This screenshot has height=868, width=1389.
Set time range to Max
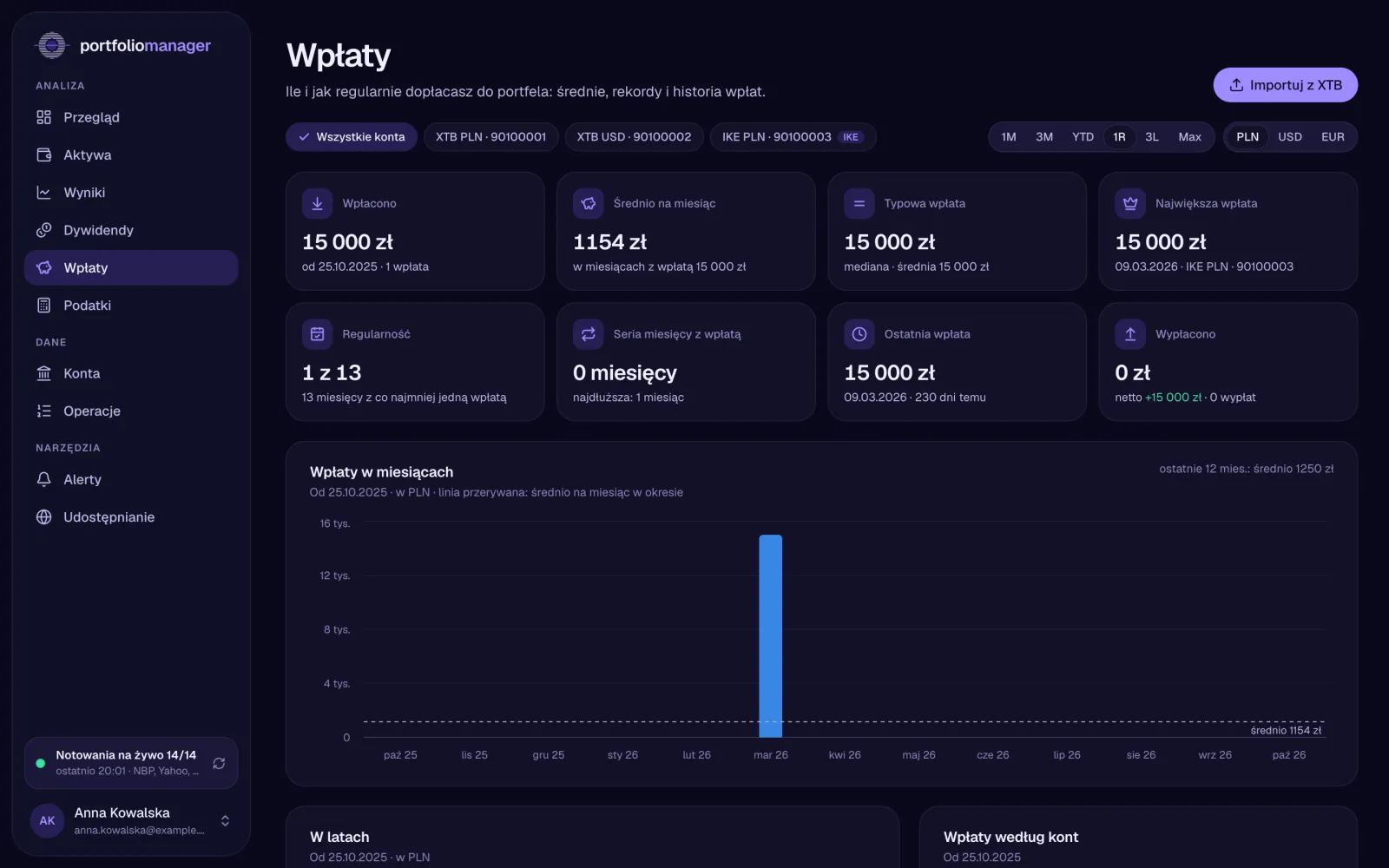pos(1189,137)
